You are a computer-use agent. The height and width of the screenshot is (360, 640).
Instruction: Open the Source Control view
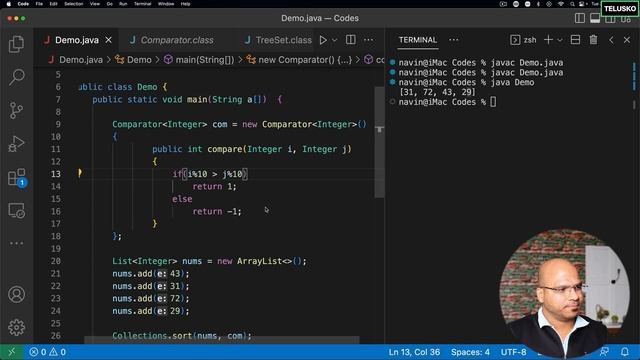pos(16,110)
